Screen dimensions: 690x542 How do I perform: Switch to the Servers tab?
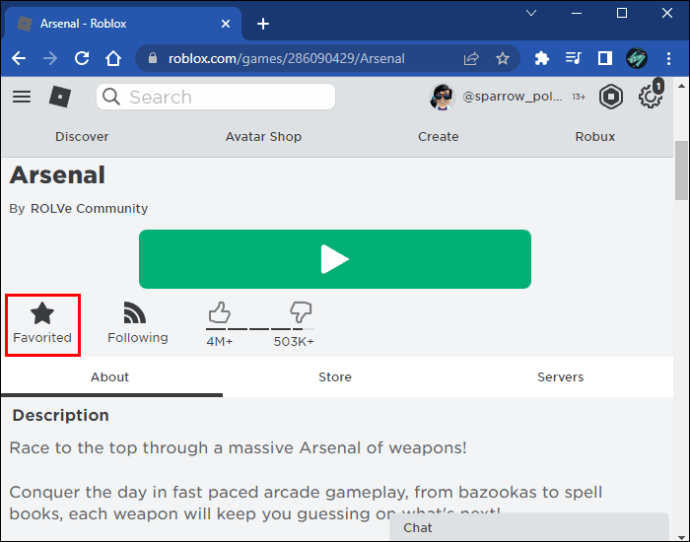pyautogui.click(x=560, y=377)
